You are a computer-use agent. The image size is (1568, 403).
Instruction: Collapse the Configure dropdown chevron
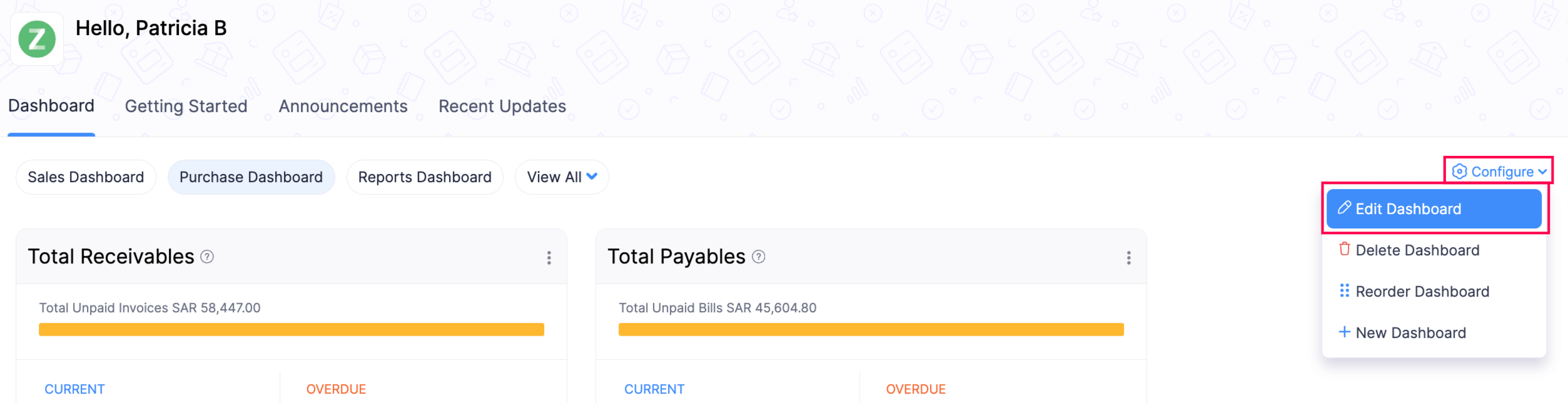tap(1542, 171)
